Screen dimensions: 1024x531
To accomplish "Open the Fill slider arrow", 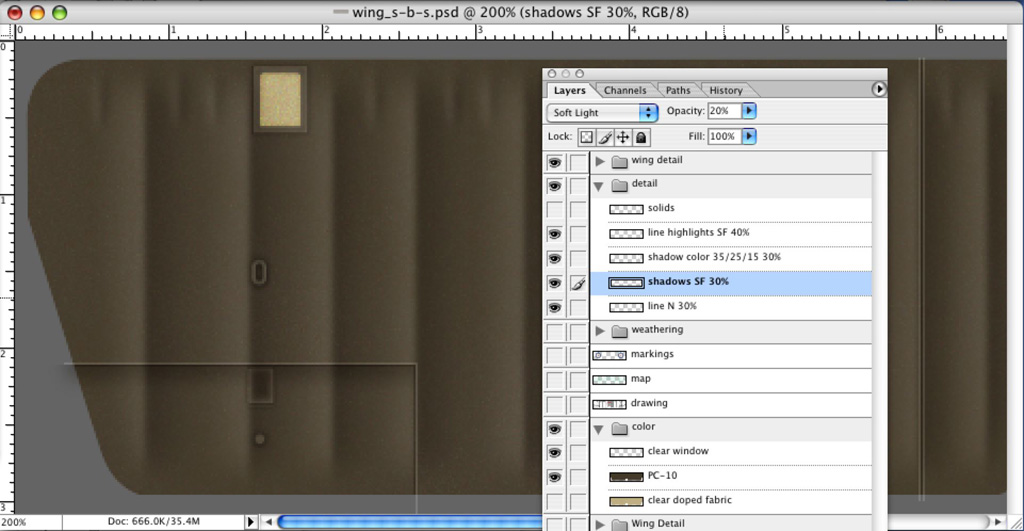I will click(749, 137).
